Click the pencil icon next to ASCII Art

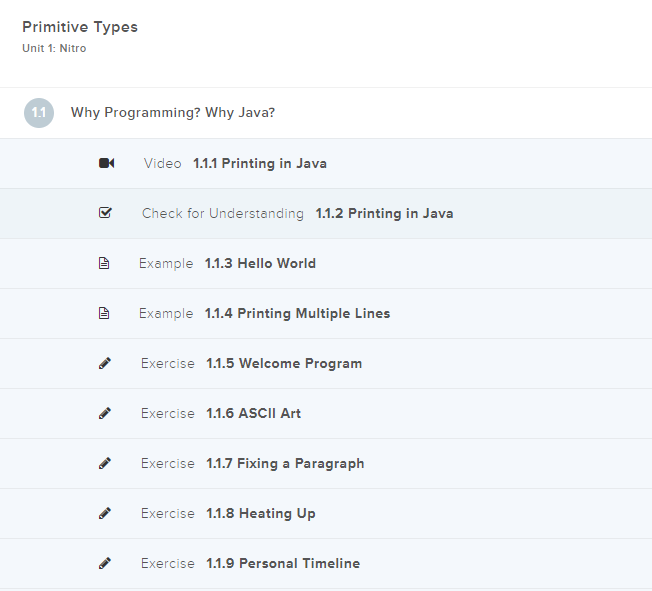click(105, 413)
